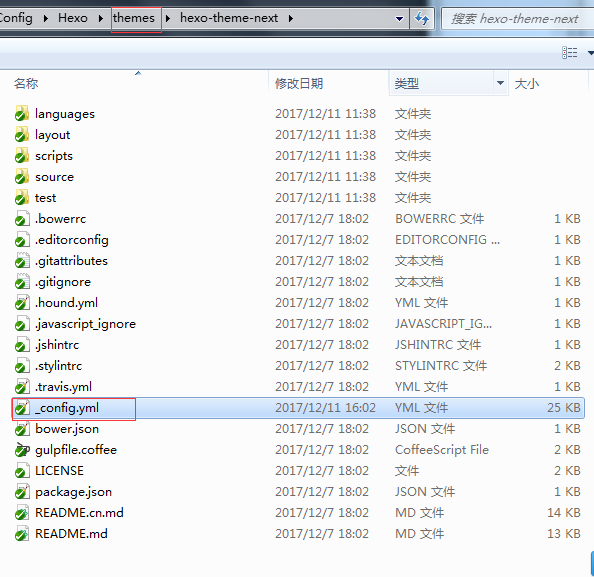
Task: Click the refresh icon beside address bar
Action: 421,18
